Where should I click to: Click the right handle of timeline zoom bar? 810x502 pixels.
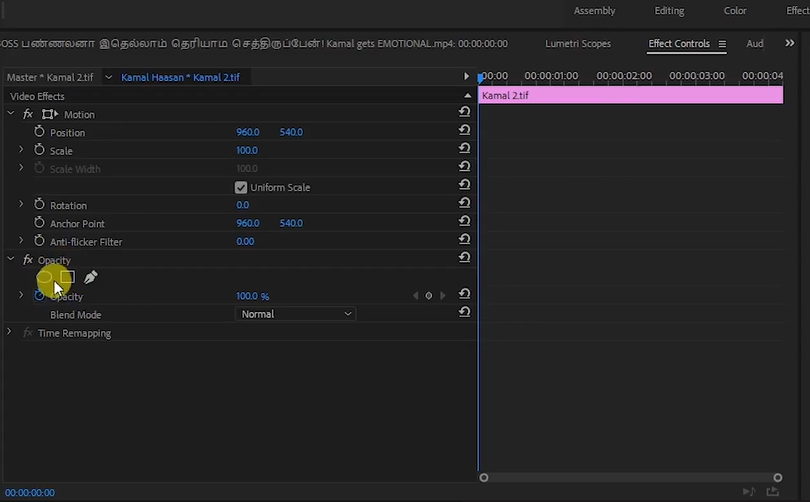(x=777, y=478)
